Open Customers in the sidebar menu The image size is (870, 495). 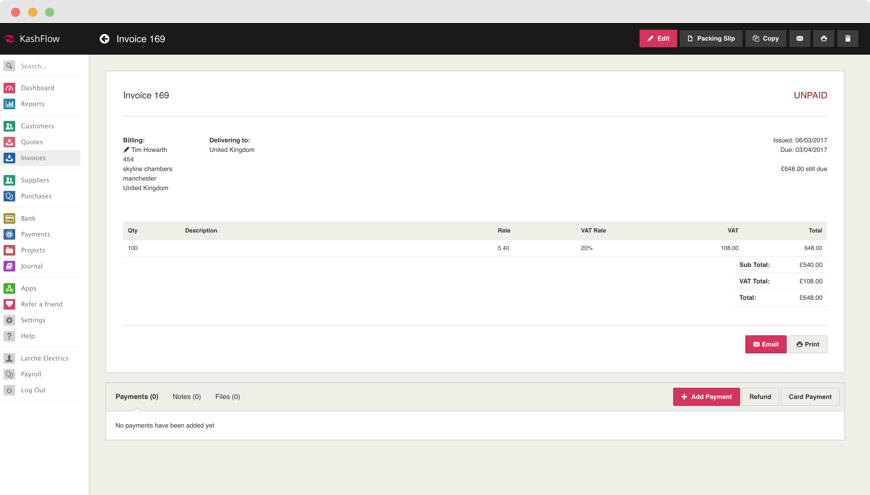point(37,126)
